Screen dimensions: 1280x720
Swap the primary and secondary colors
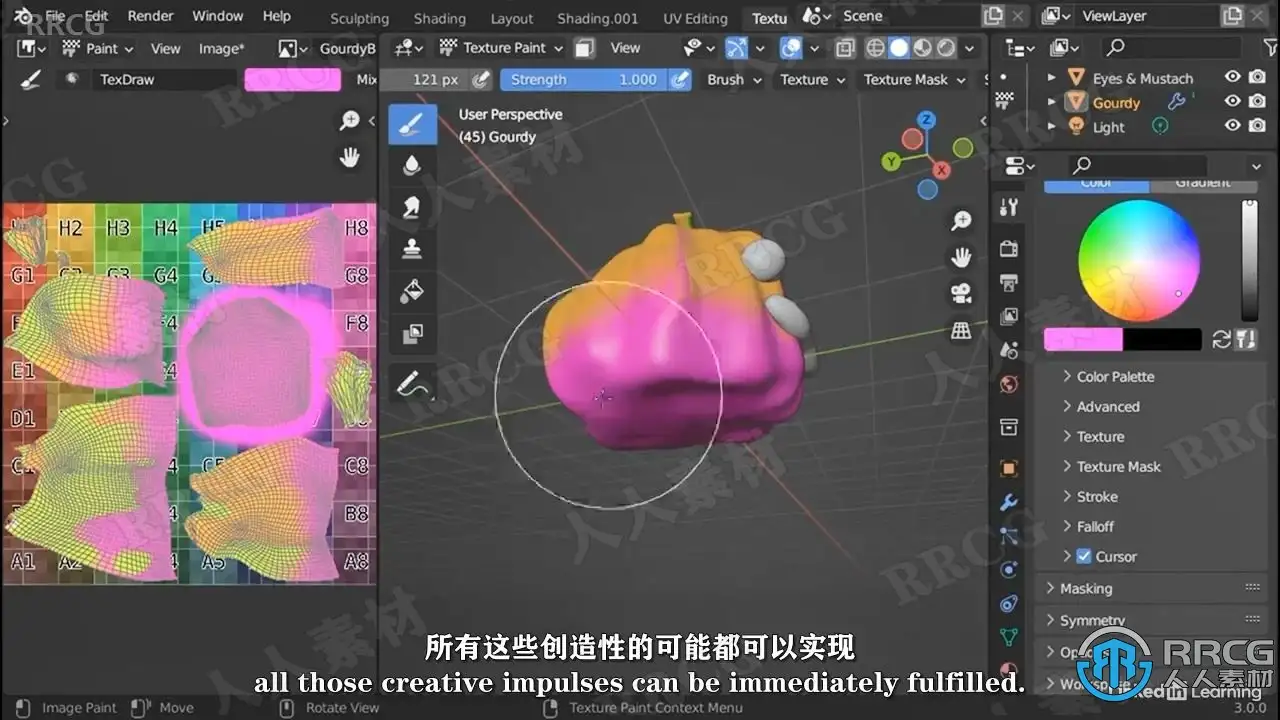point(1222,340)
